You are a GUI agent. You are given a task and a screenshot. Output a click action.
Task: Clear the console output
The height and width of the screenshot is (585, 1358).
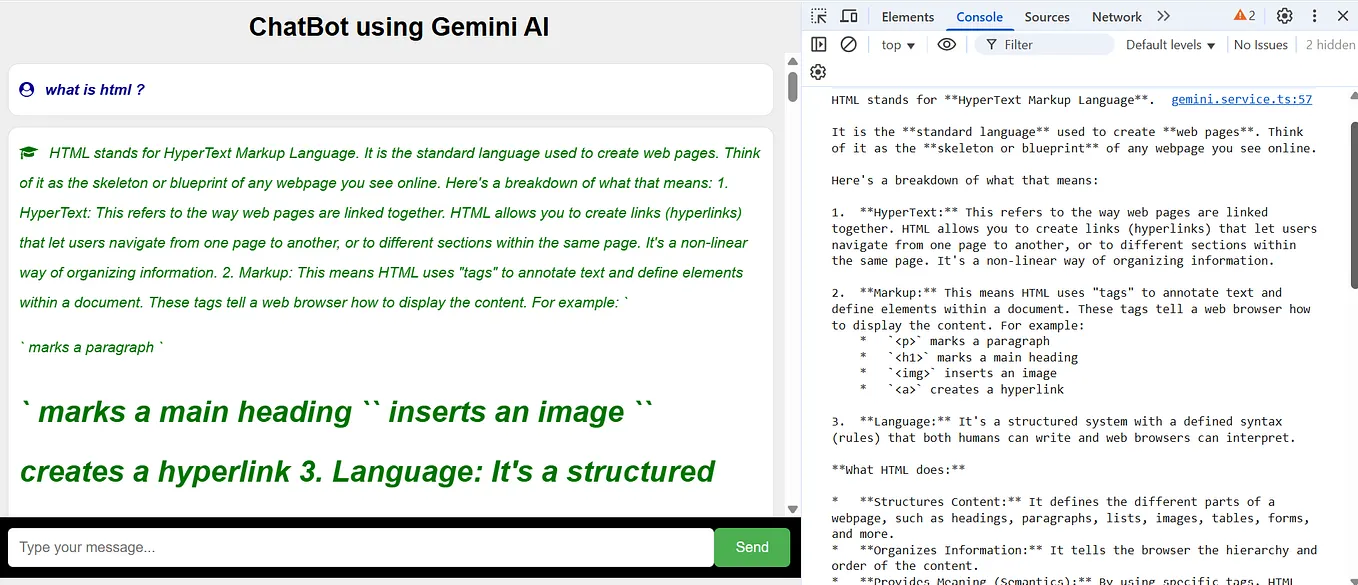coord(848,44)
